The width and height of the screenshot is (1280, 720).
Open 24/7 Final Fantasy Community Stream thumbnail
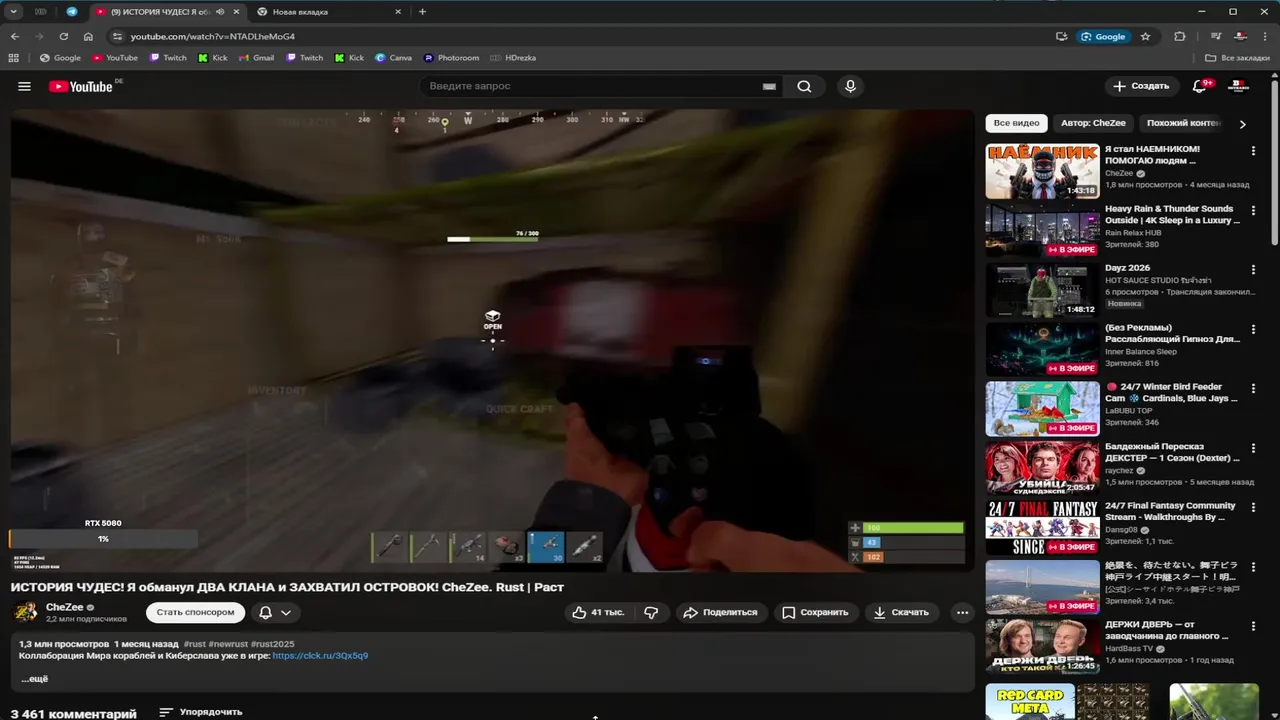[1042, 528]
